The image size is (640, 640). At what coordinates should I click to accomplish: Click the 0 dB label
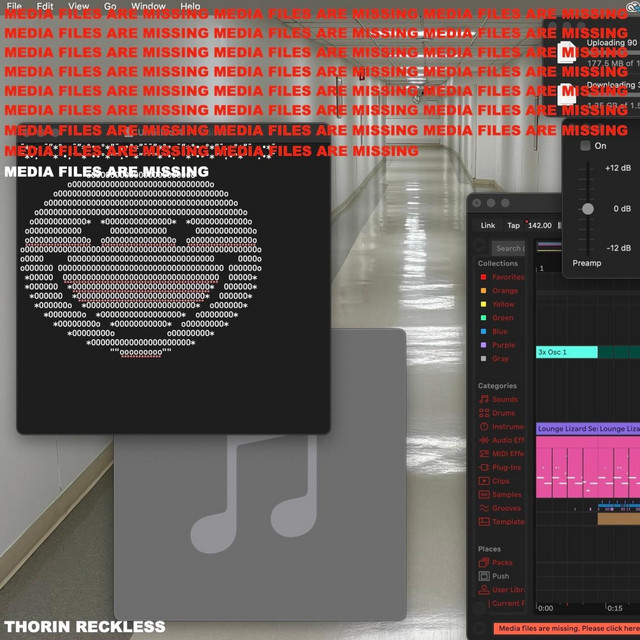tap(622, 209)
